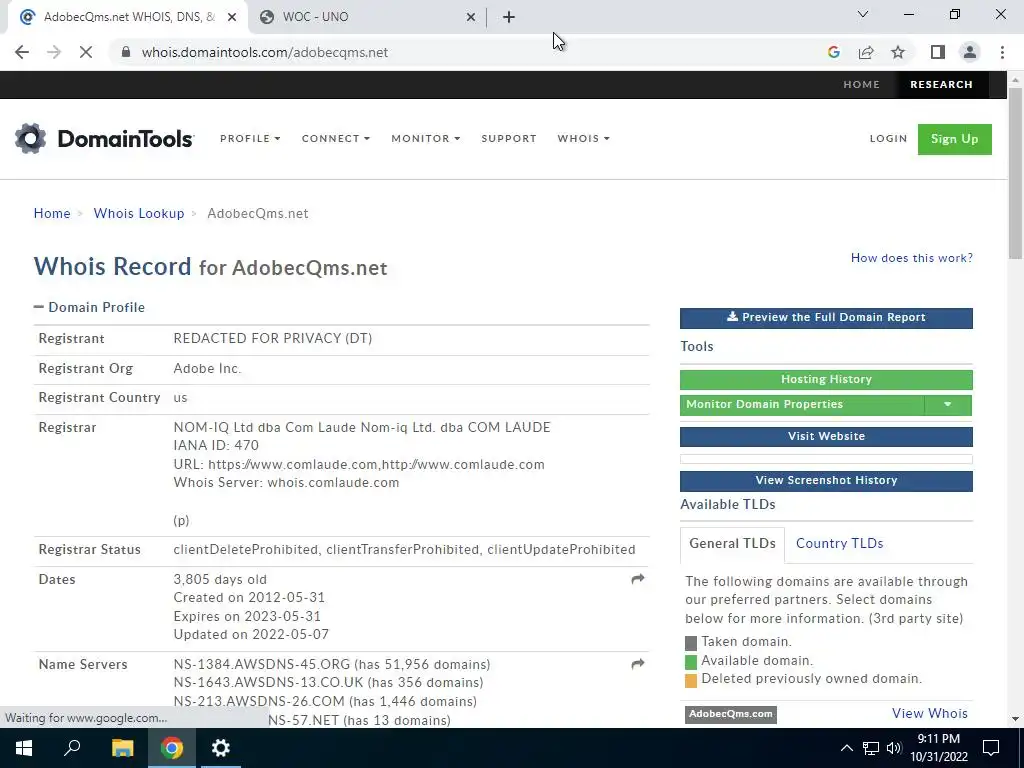Select the General TLDs tab
This screenshot has height=768, width=1024.
732,543
